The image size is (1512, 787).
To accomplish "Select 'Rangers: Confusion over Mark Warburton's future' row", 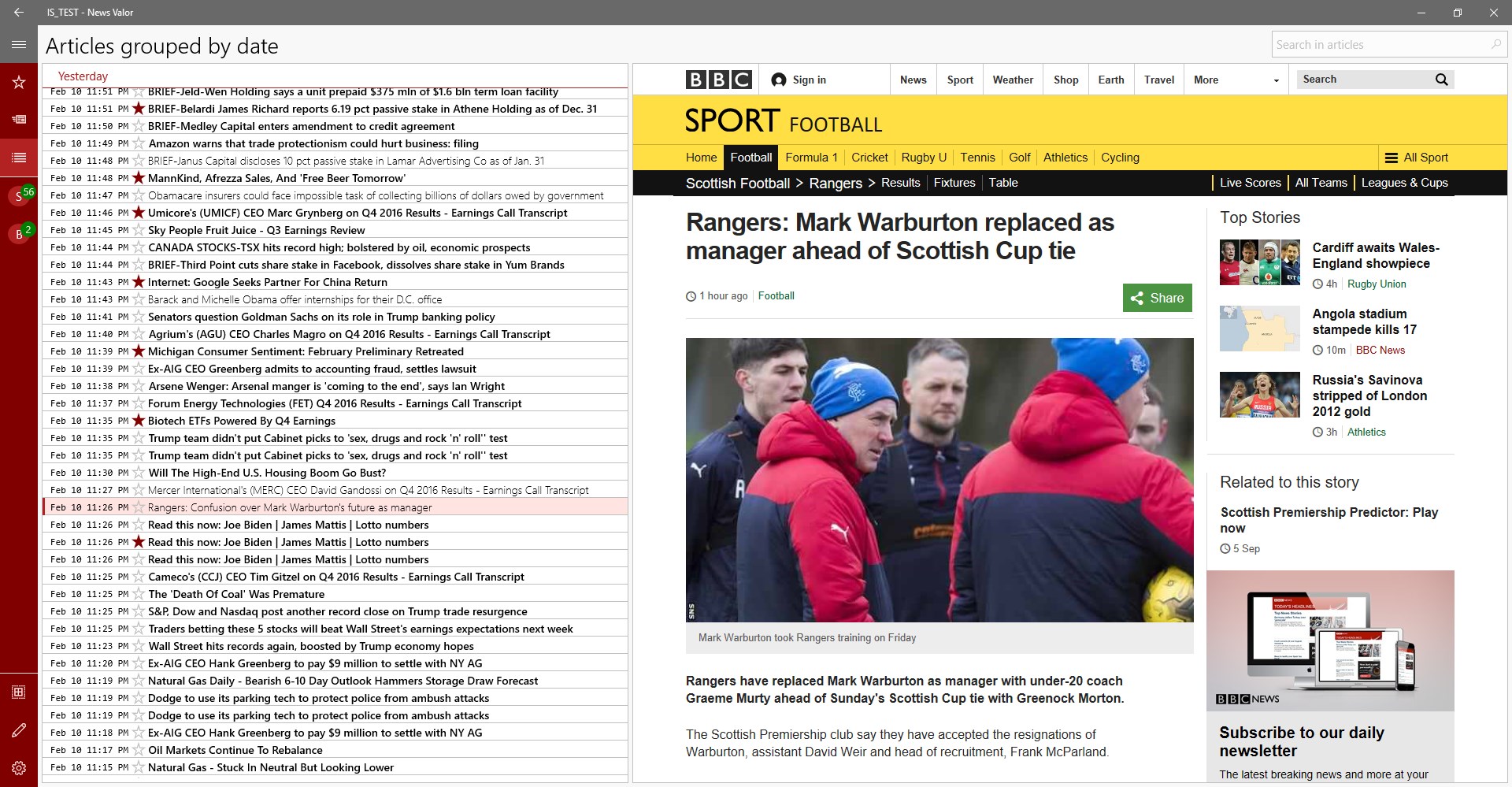I will (335, 507).
